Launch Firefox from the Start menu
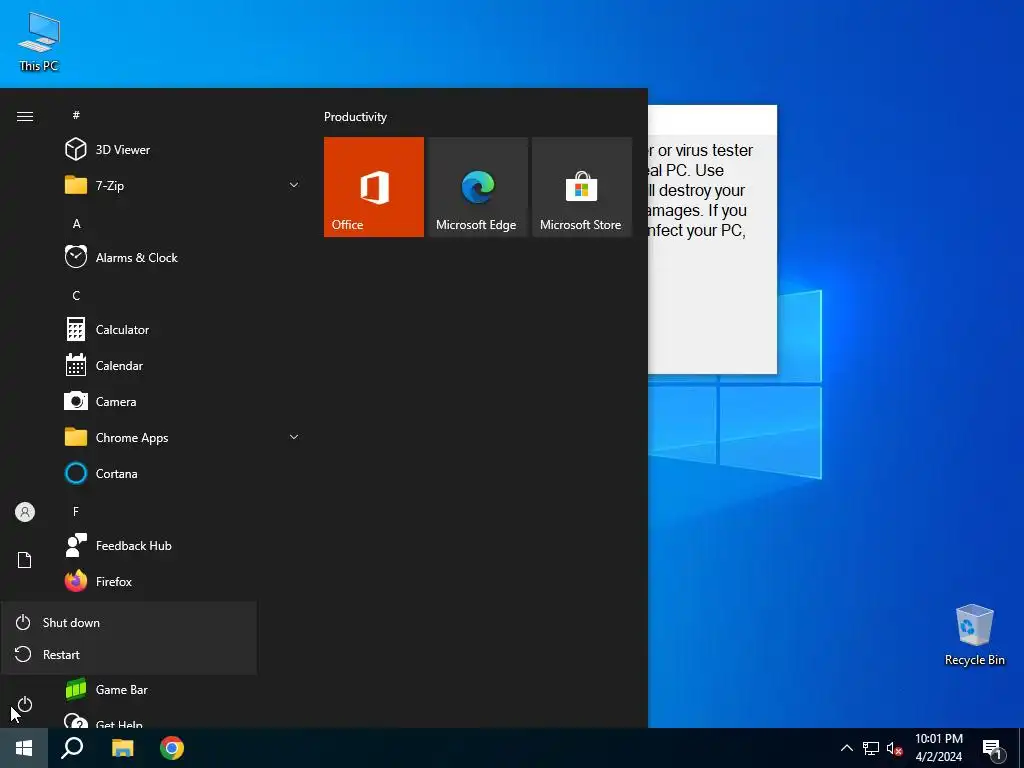This screenshot has height=768, width=1024. pos(182,581)
